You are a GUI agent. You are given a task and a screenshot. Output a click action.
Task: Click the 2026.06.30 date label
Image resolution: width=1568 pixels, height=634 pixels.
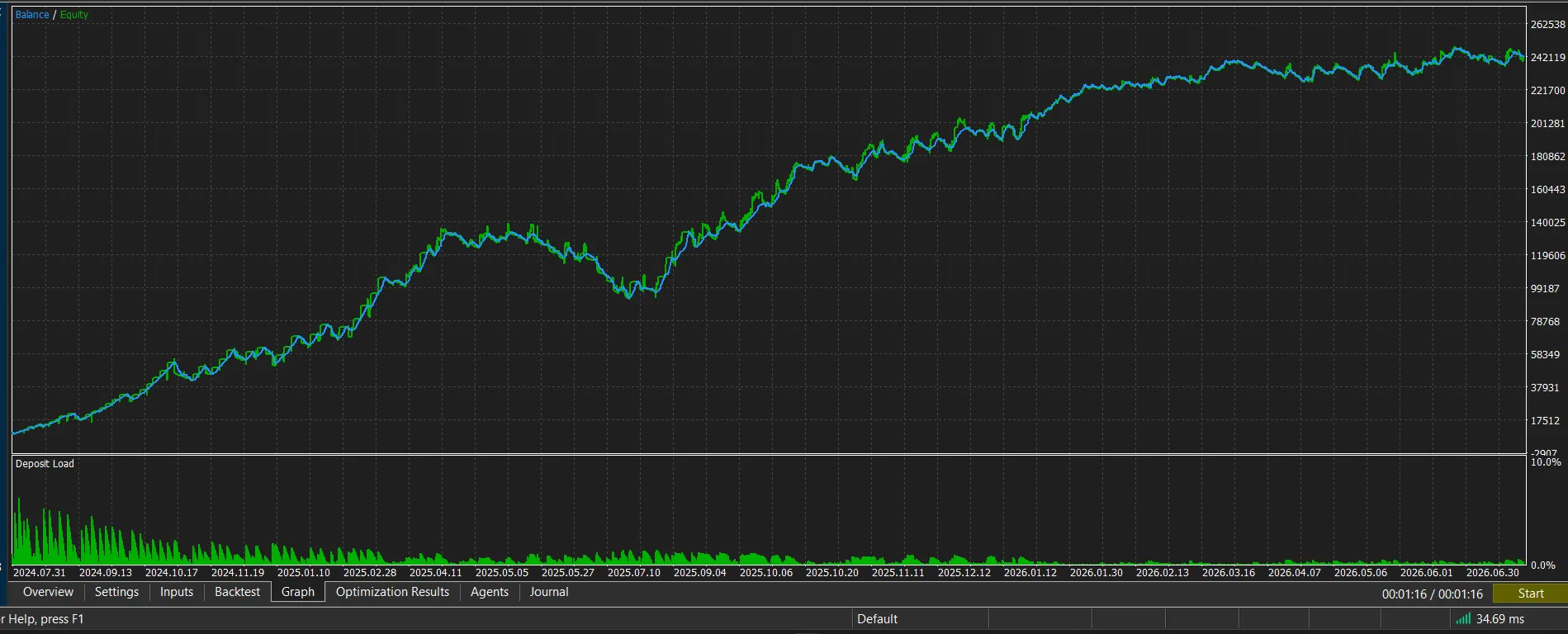point(1493,572)
